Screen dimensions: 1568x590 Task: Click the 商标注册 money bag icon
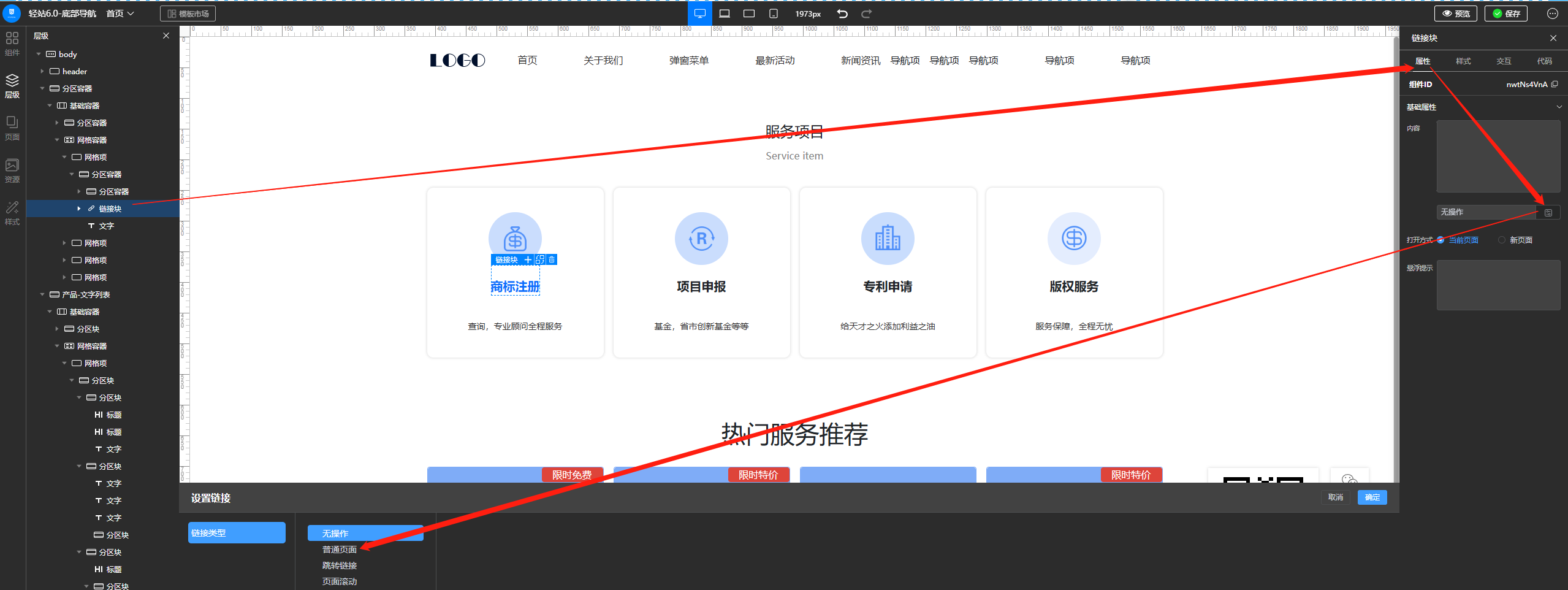(515, 239)
